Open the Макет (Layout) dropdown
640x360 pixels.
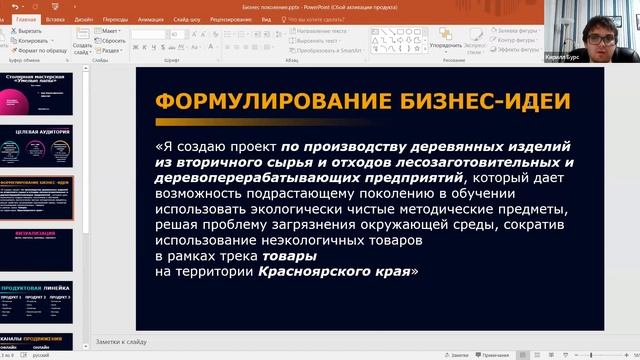pos(108,31)
